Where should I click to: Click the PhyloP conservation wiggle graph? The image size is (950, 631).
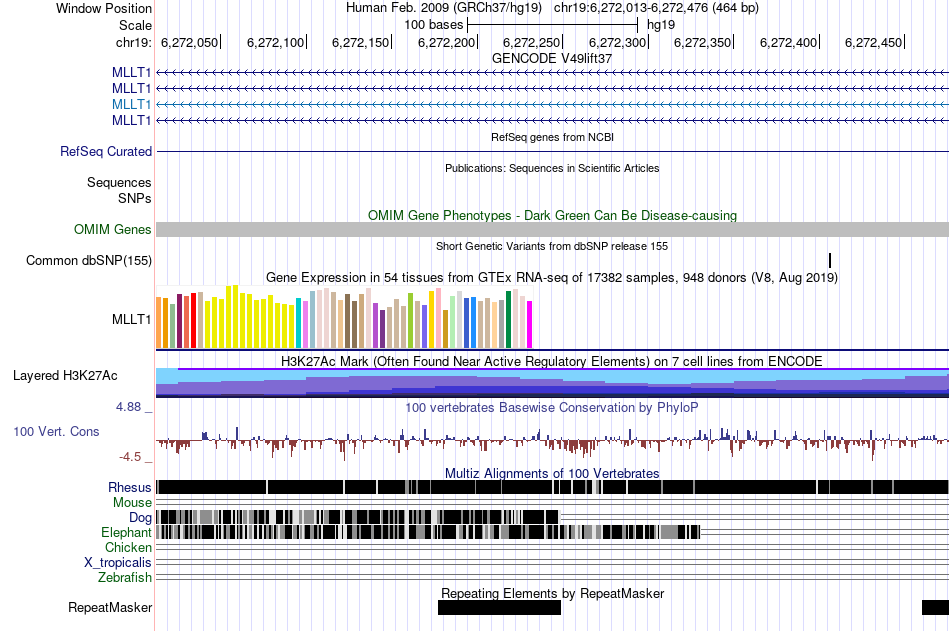tap(552, 442)
